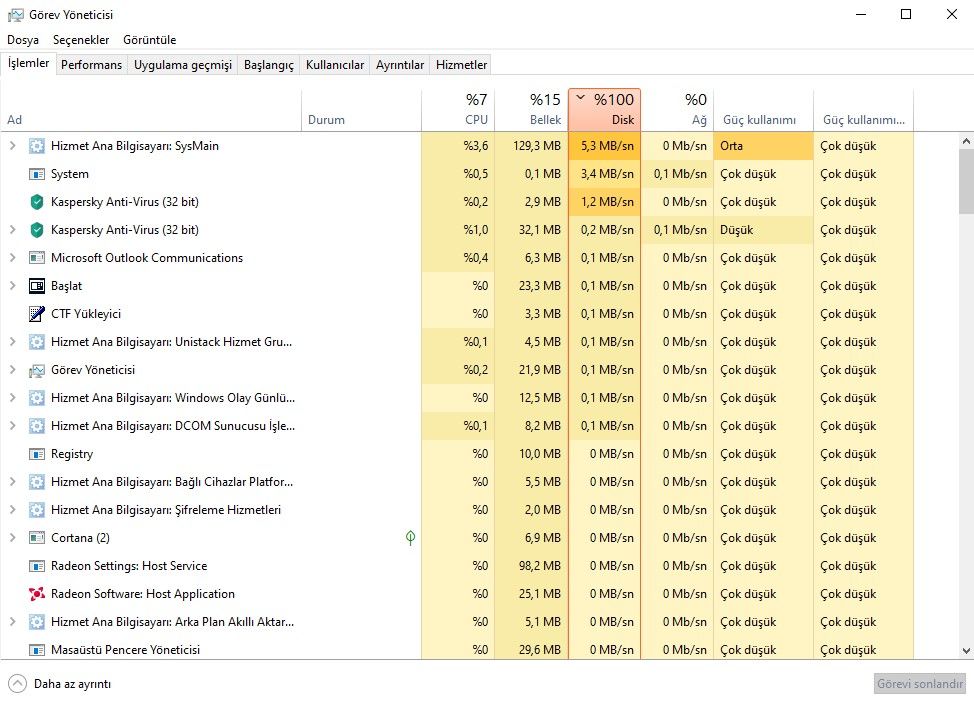The height and width of the screenshot is (707, 974).
Task: Open the Dosya menu
Action: tap(23, 40)
